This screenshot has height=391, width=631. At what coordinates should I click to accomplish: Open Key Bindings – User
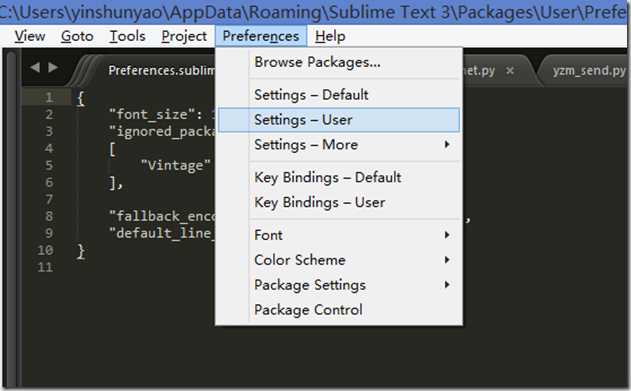coord(338,202)
